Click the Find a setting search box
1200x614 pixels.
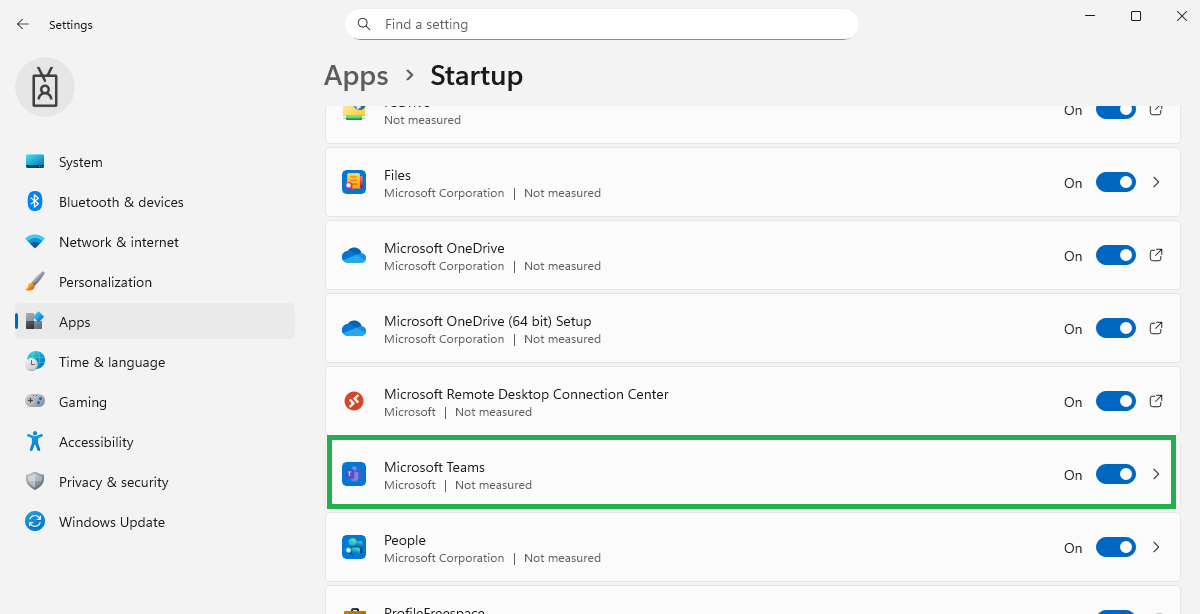point(602,24)
